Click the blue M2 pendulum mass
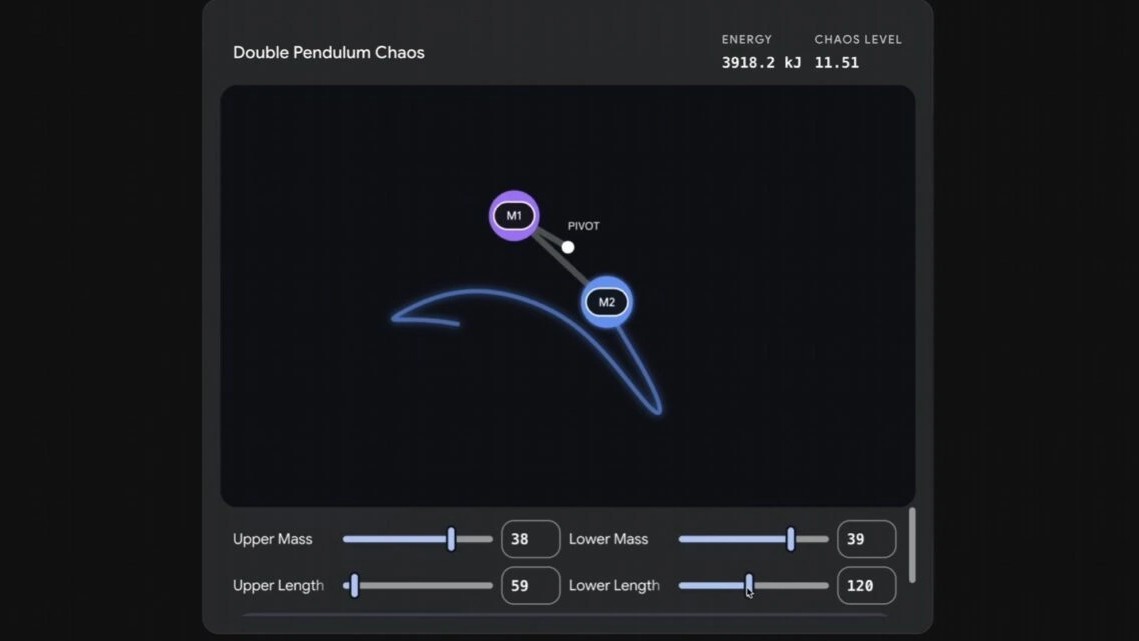Screen dimensions: 1139x641 [607, 302]
